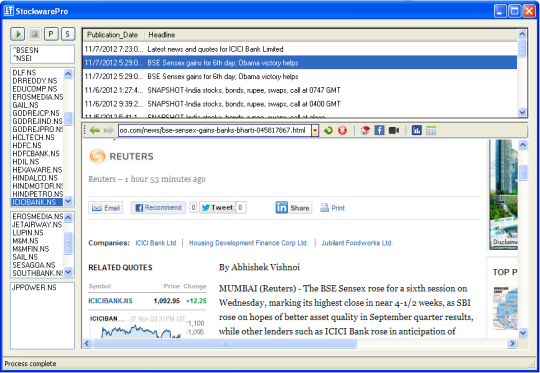Screen dimensions: 540x373
Task: Open the SNAPSHOT headline for 0747 GMT
Action: (300, 90)
